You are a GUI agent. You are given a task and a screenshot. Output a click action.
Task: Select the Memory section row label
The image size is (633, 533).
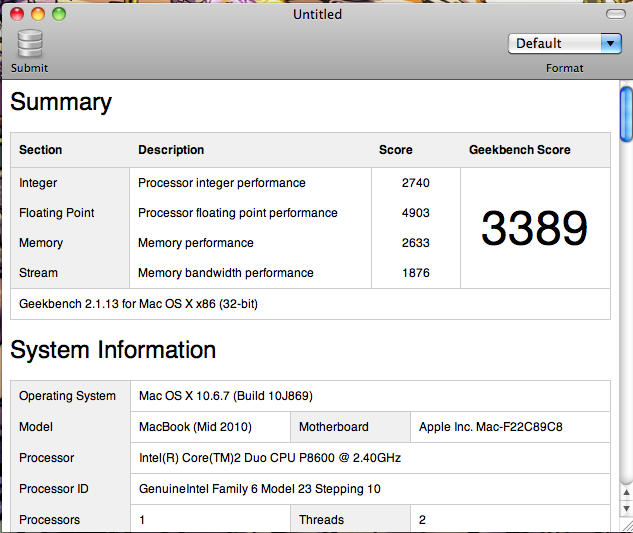coord(41,243)
